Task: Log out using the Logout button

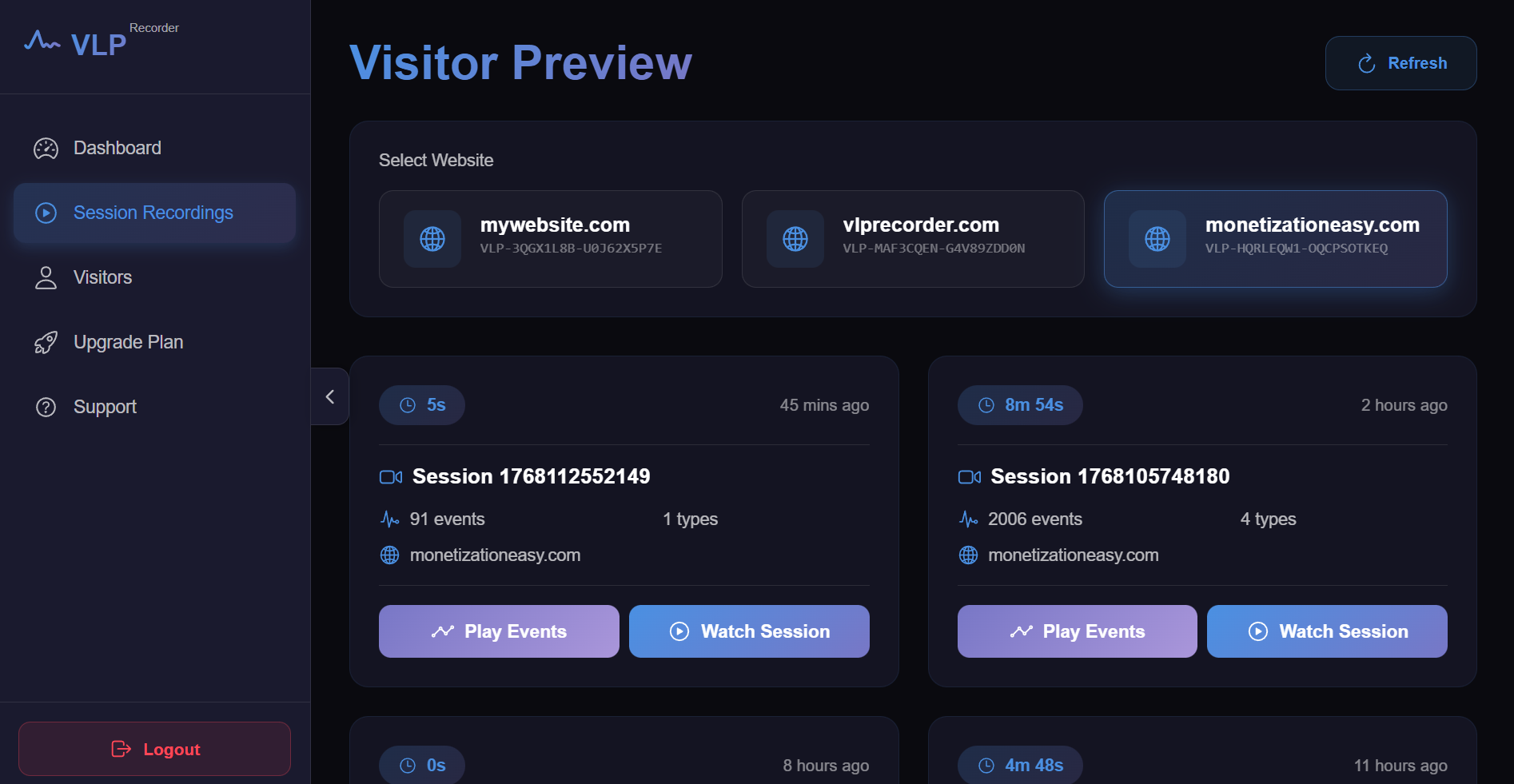Action: tap(154, 749)
